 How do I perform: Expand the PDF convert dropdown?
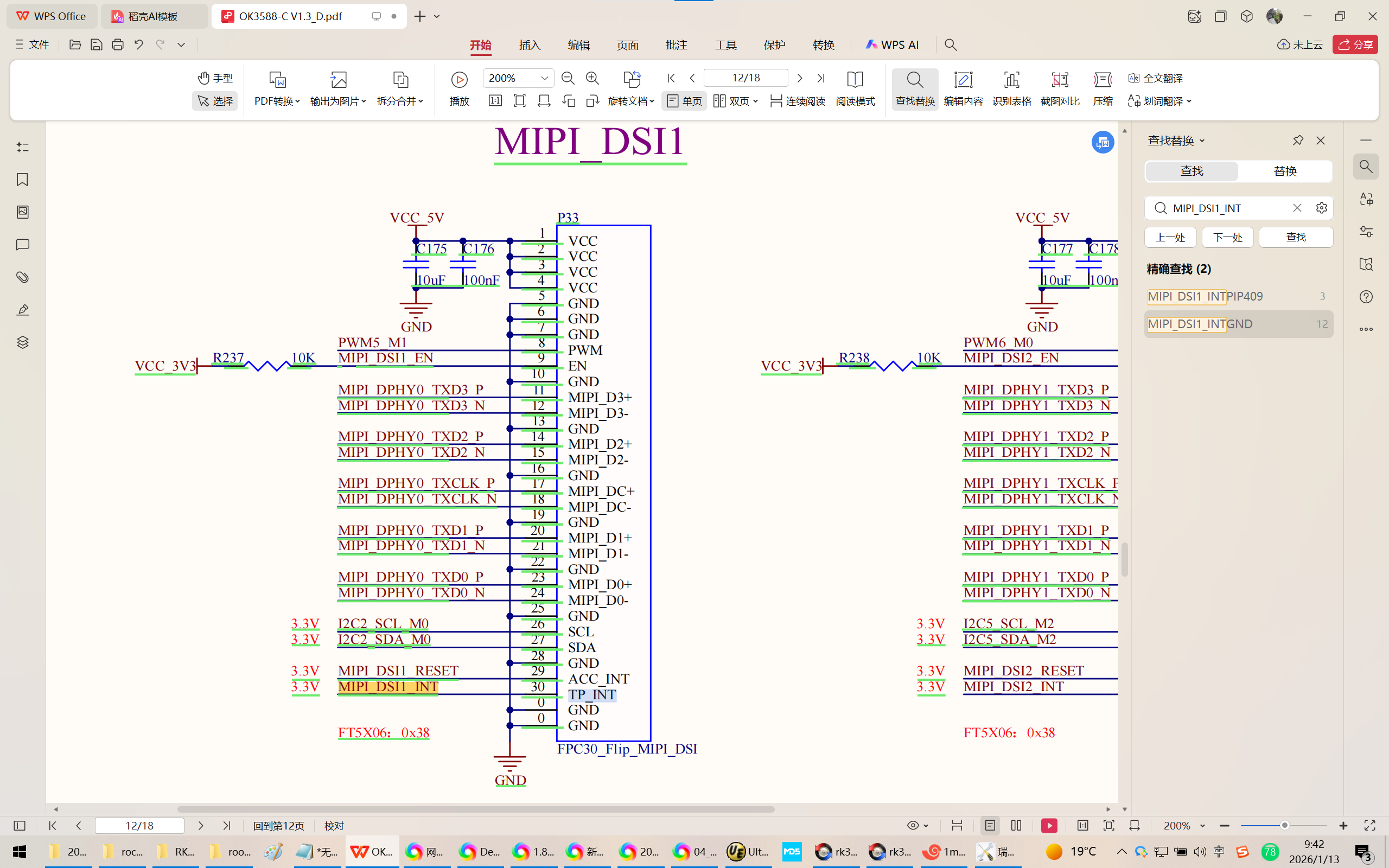[277, 101]
